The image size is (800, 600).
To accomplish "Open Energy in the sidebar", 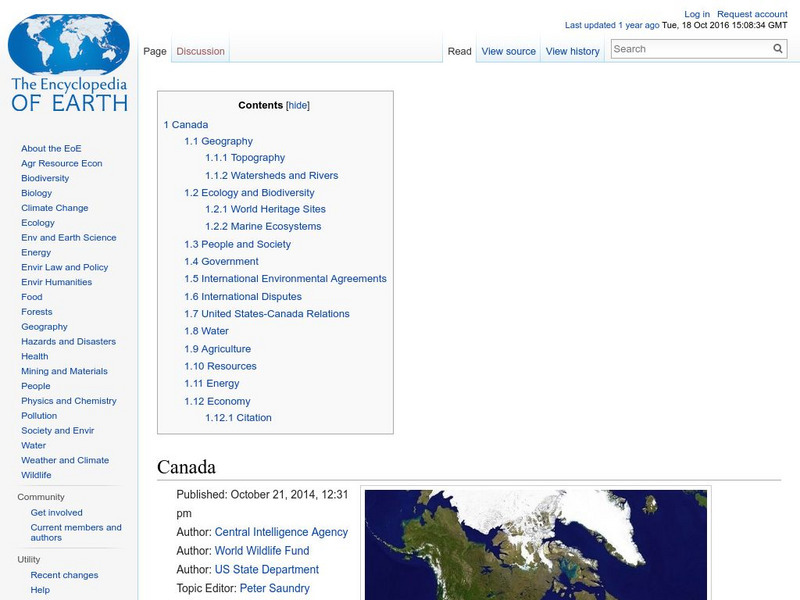I will point(36,253).
